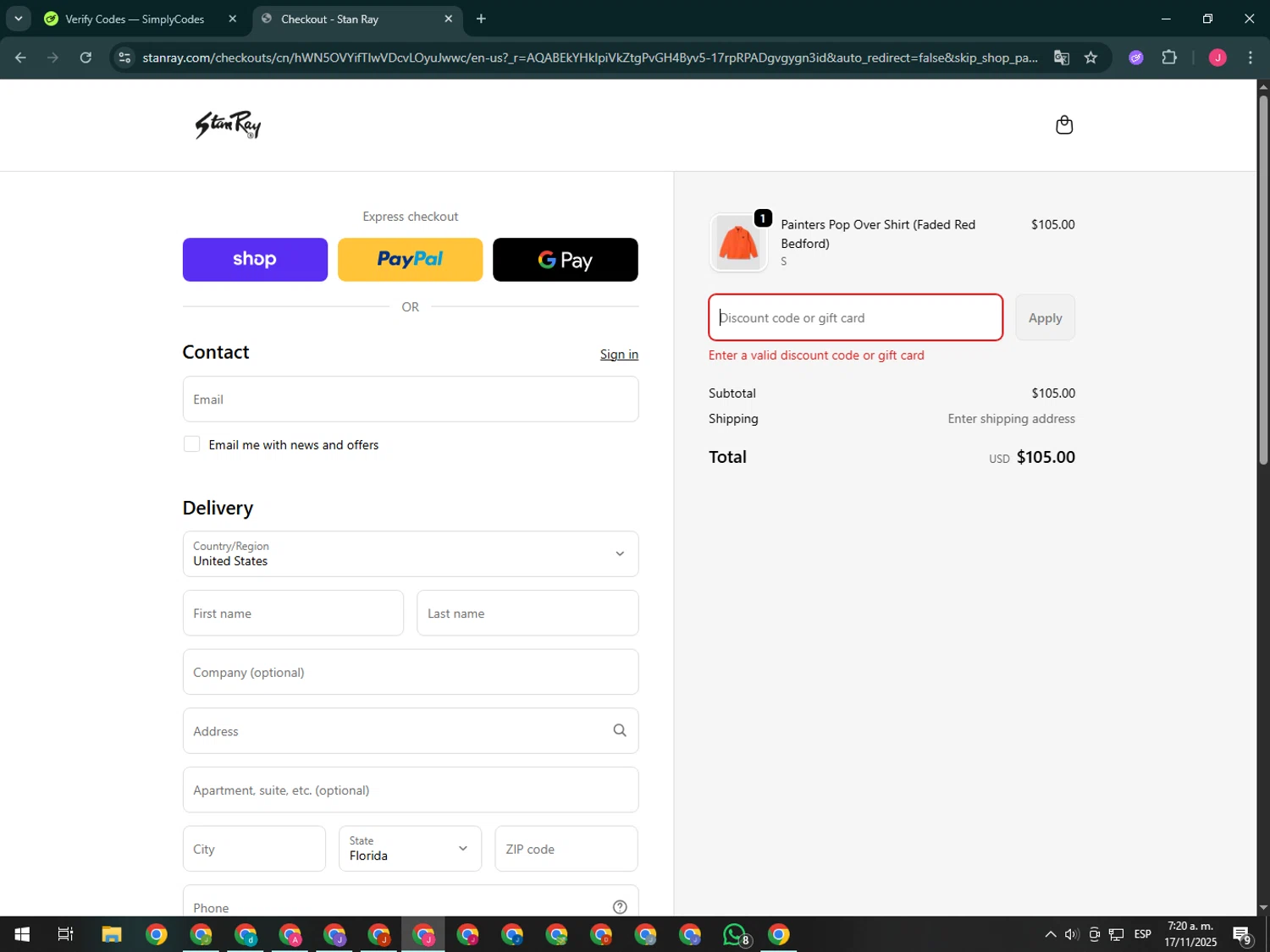Viewport: 1270px width, 952px height.
Task: Click the First name field
Action: click(x=293, y=614)
